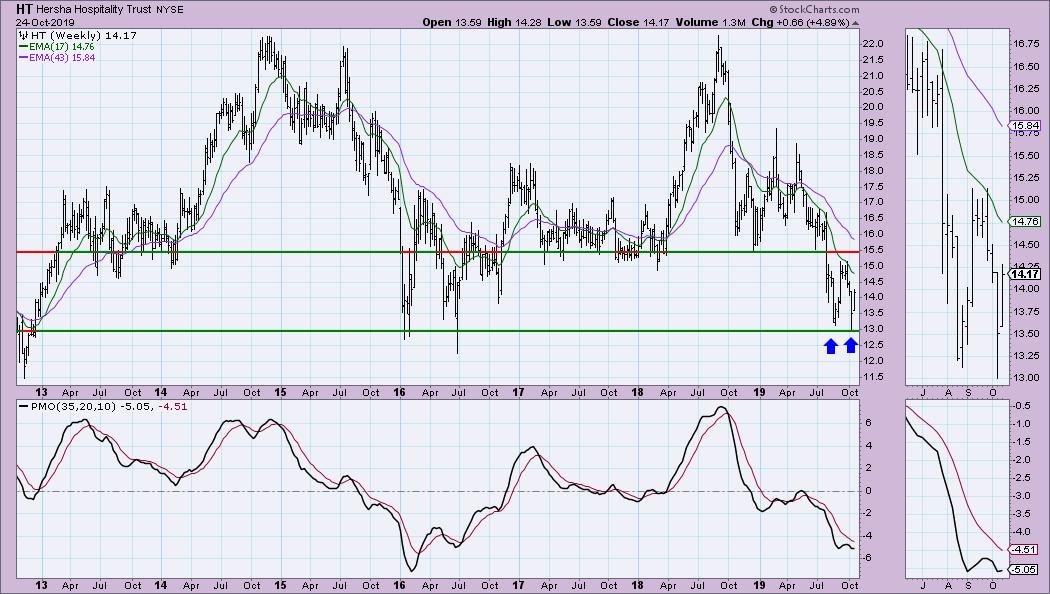Viewport: 1050px width, 594px height.
Task: Click the up triangle beside the Chg value
Action: point(855,23)
